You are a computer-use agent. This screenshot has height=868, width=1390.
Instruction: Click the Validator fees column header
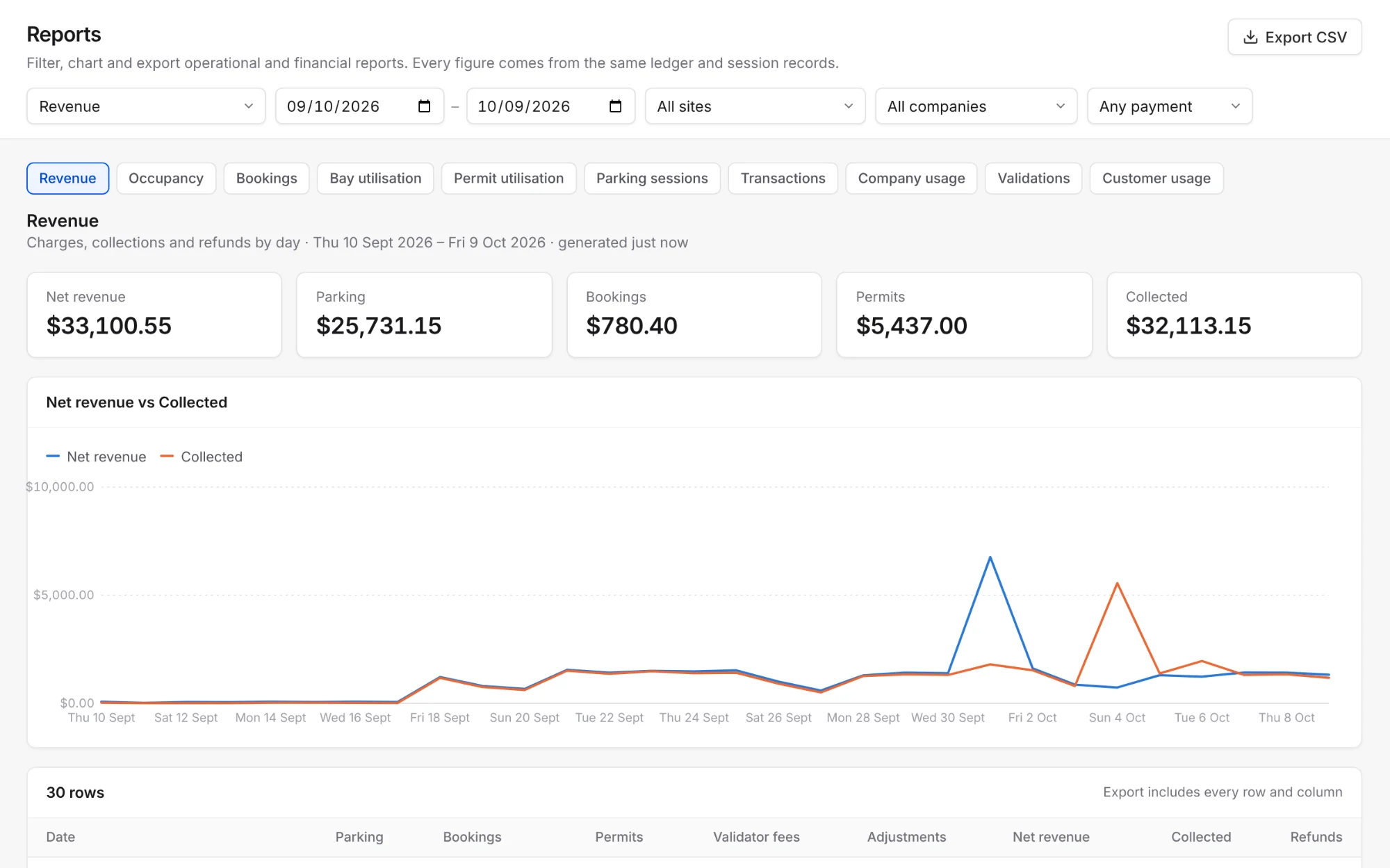pyautogui.click(x=756, y=837)
